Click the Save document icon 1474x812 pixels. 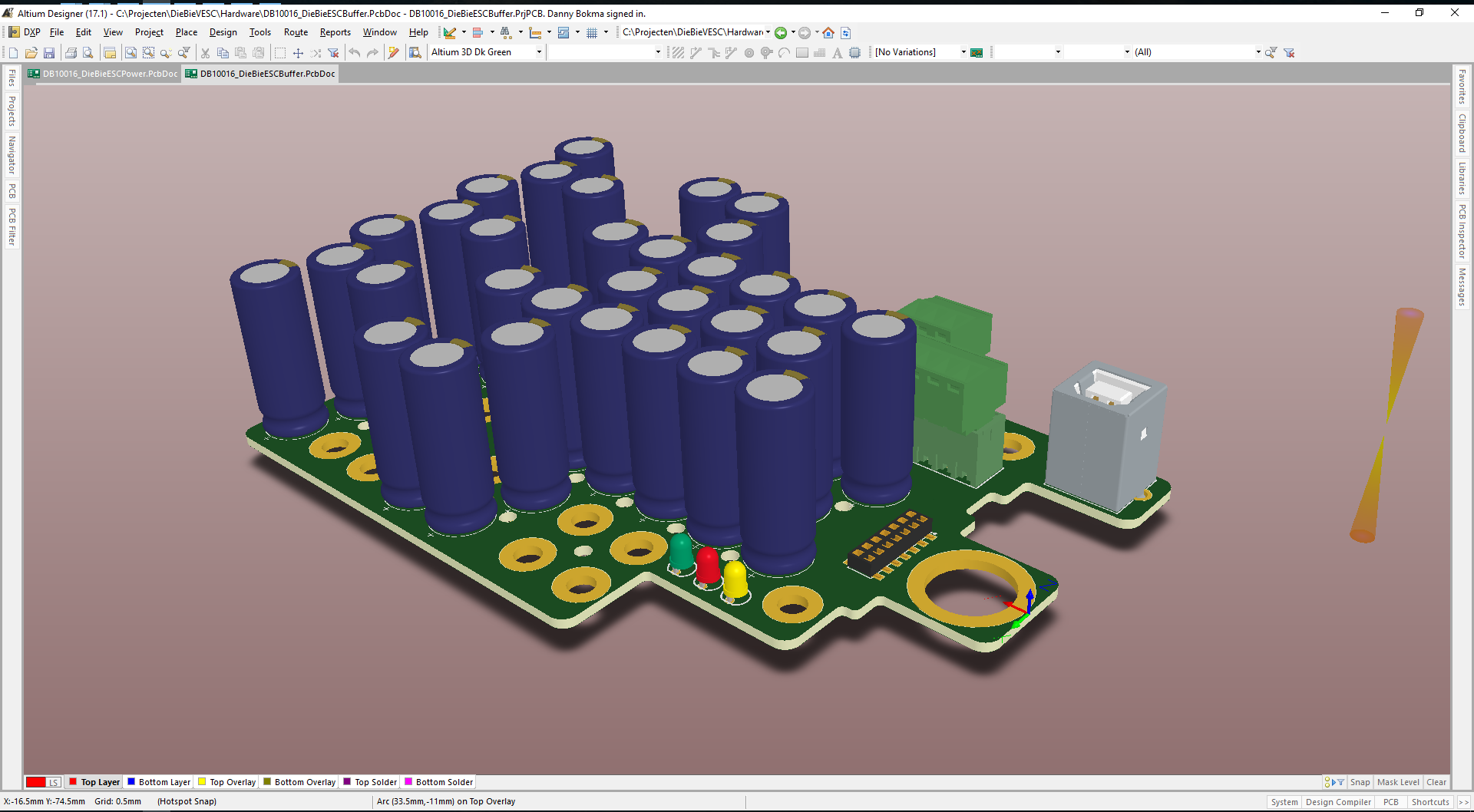tap(49, 53)
